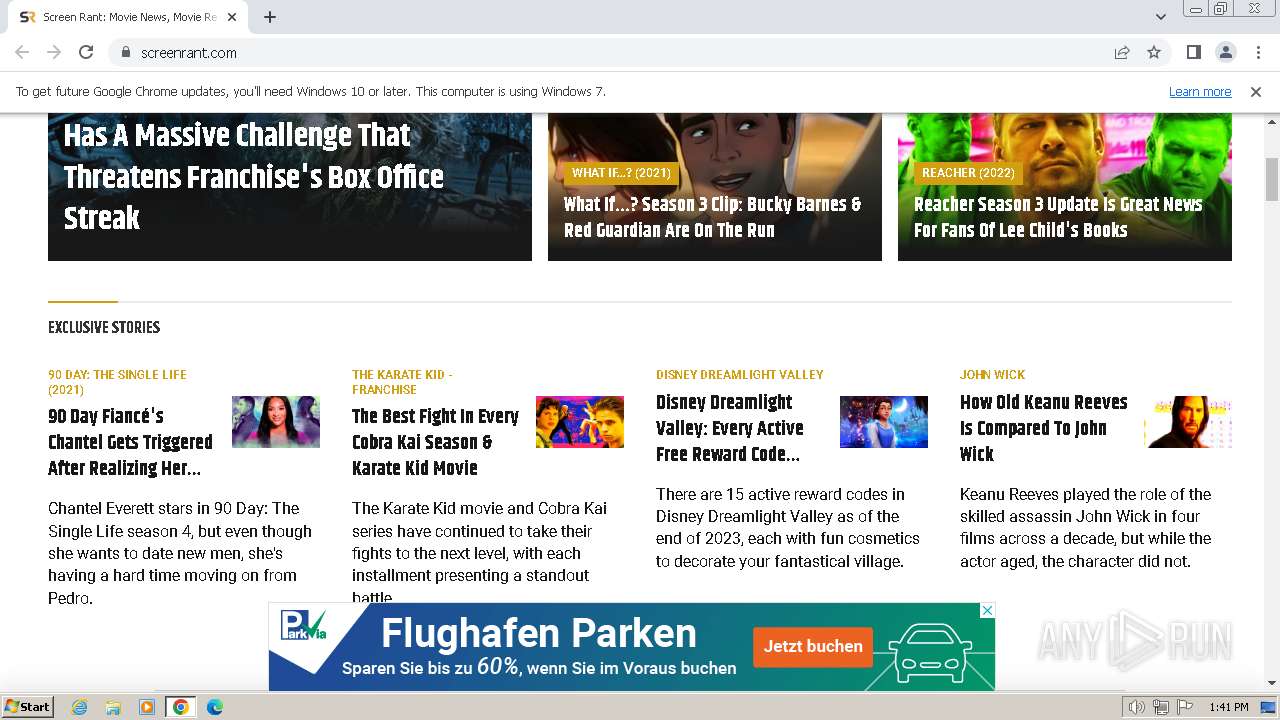Open the DISNEY DREAMLIGHT VALLEY tag

(740, 375)
